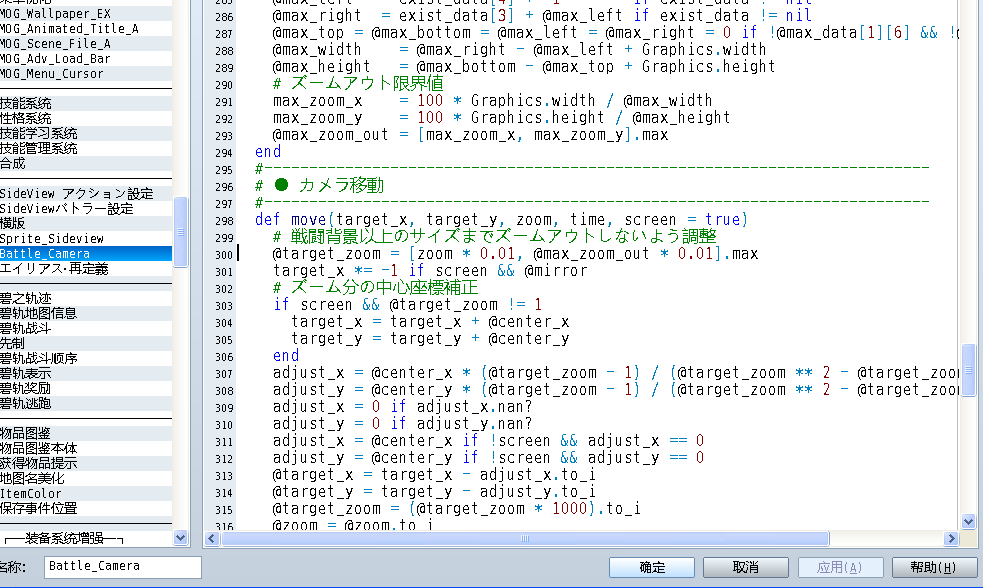Screen dimensions: 983x588
Task: Select the 碧之轨迹 script entry
Action: point(86,298)
